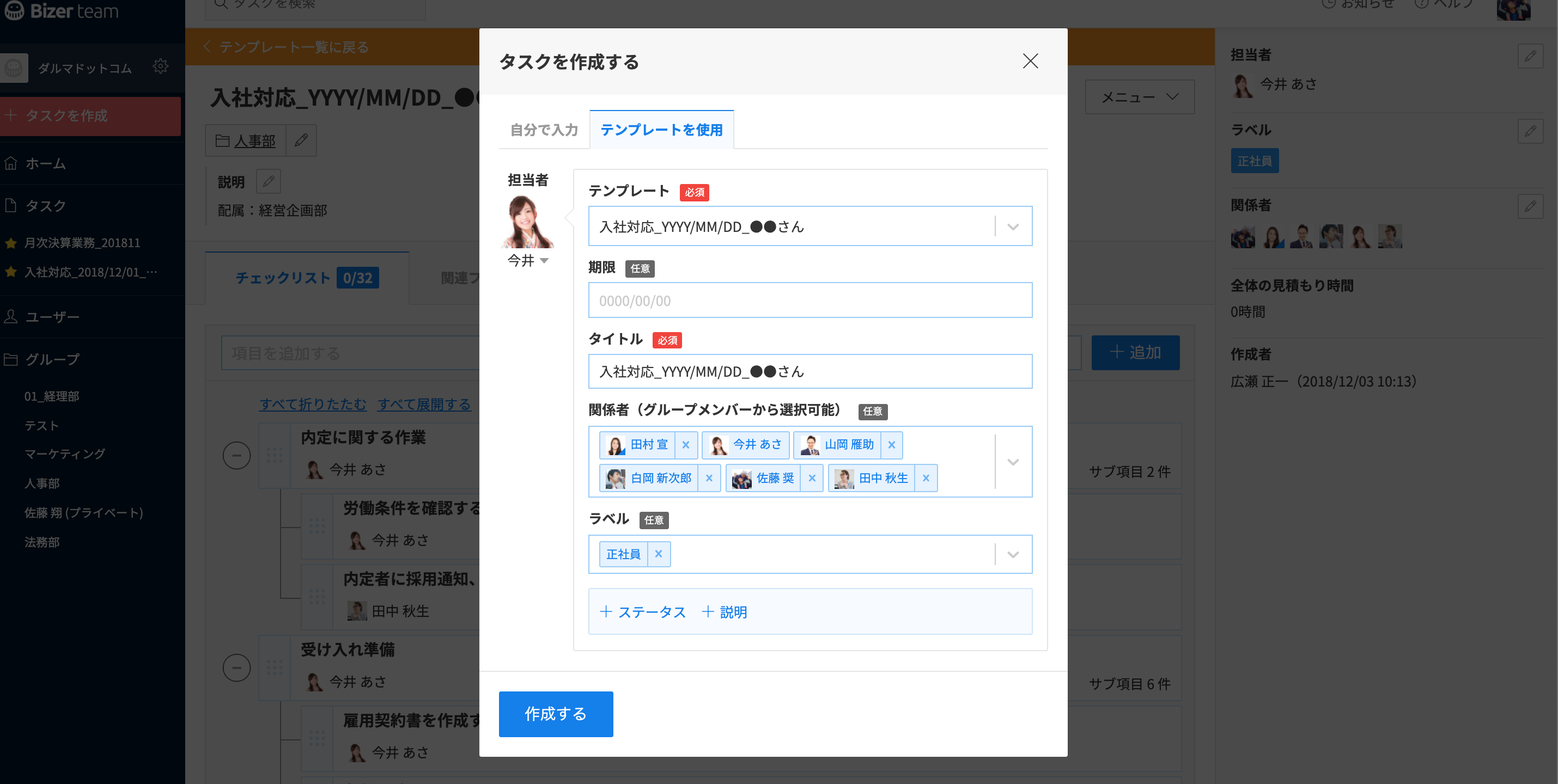Viewport: 1558px width, 784px height.
Task: Select group 法務部
Action: 42,542
